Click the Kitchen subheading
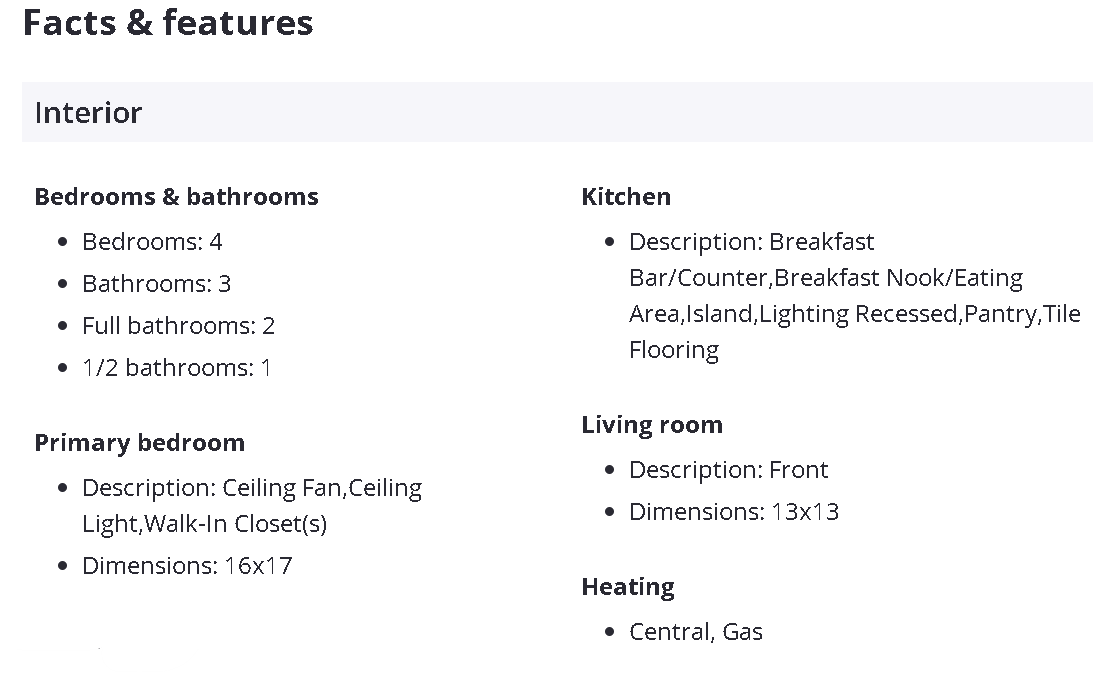Screen dimensions: 1119x673 click(x=626, y=196)
